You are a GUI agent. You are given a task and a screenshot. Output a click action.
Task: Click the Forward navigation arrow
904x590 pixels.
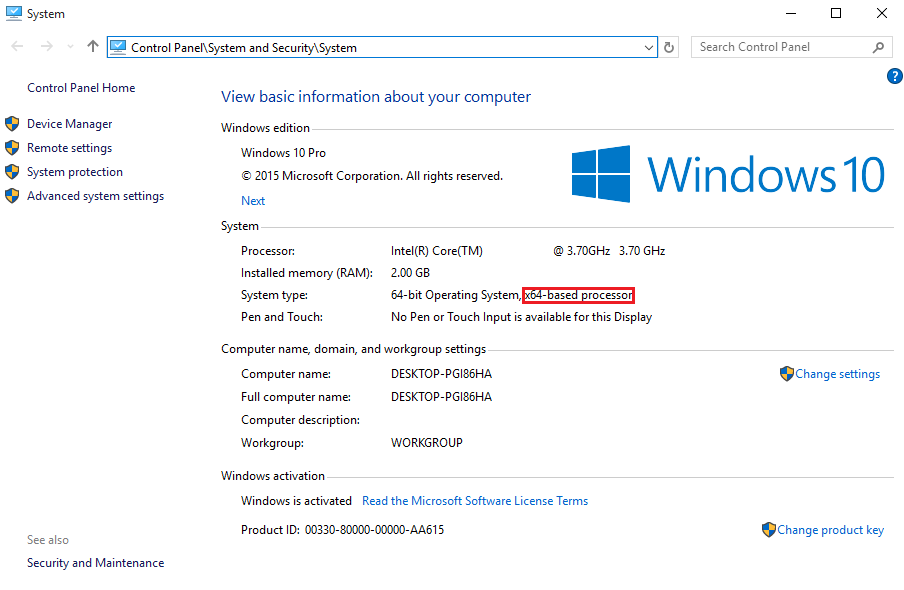[47, 47]
